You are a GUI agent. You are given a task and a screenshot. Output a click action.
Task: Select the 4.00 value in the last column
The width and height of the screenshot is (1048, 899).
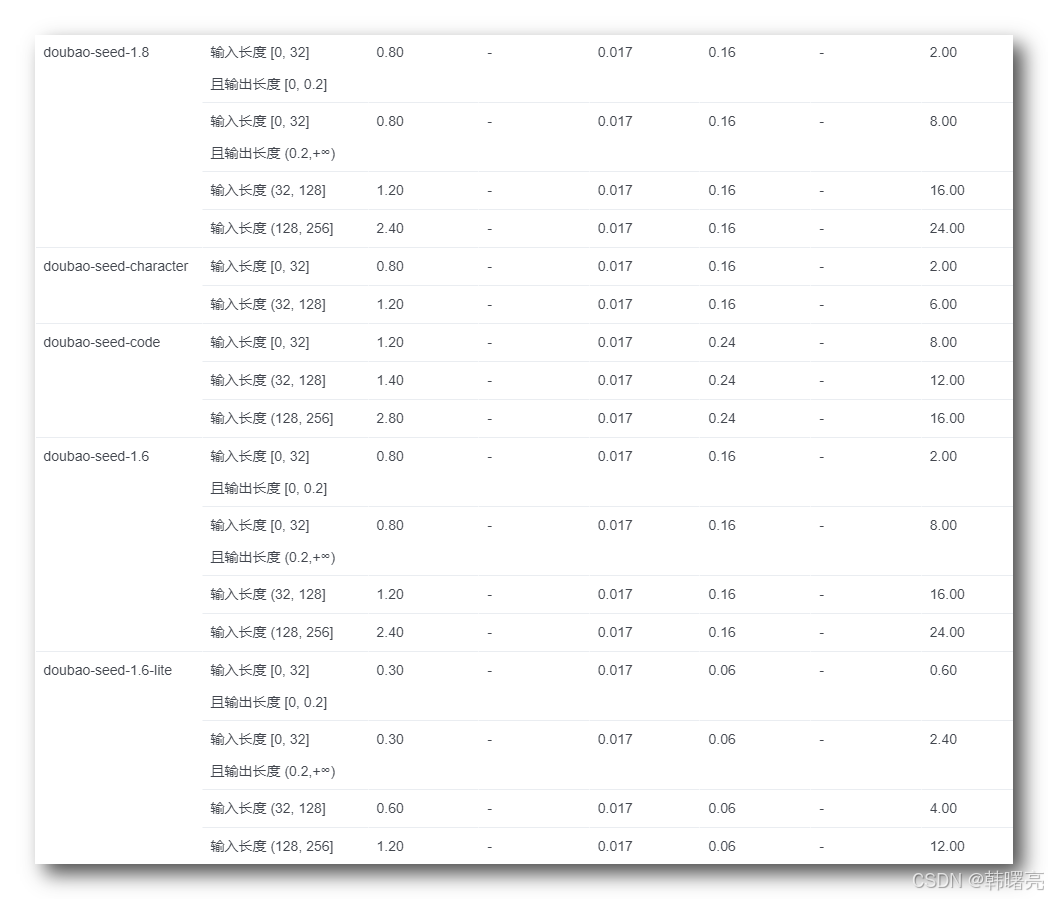click(x=943, y=808)
